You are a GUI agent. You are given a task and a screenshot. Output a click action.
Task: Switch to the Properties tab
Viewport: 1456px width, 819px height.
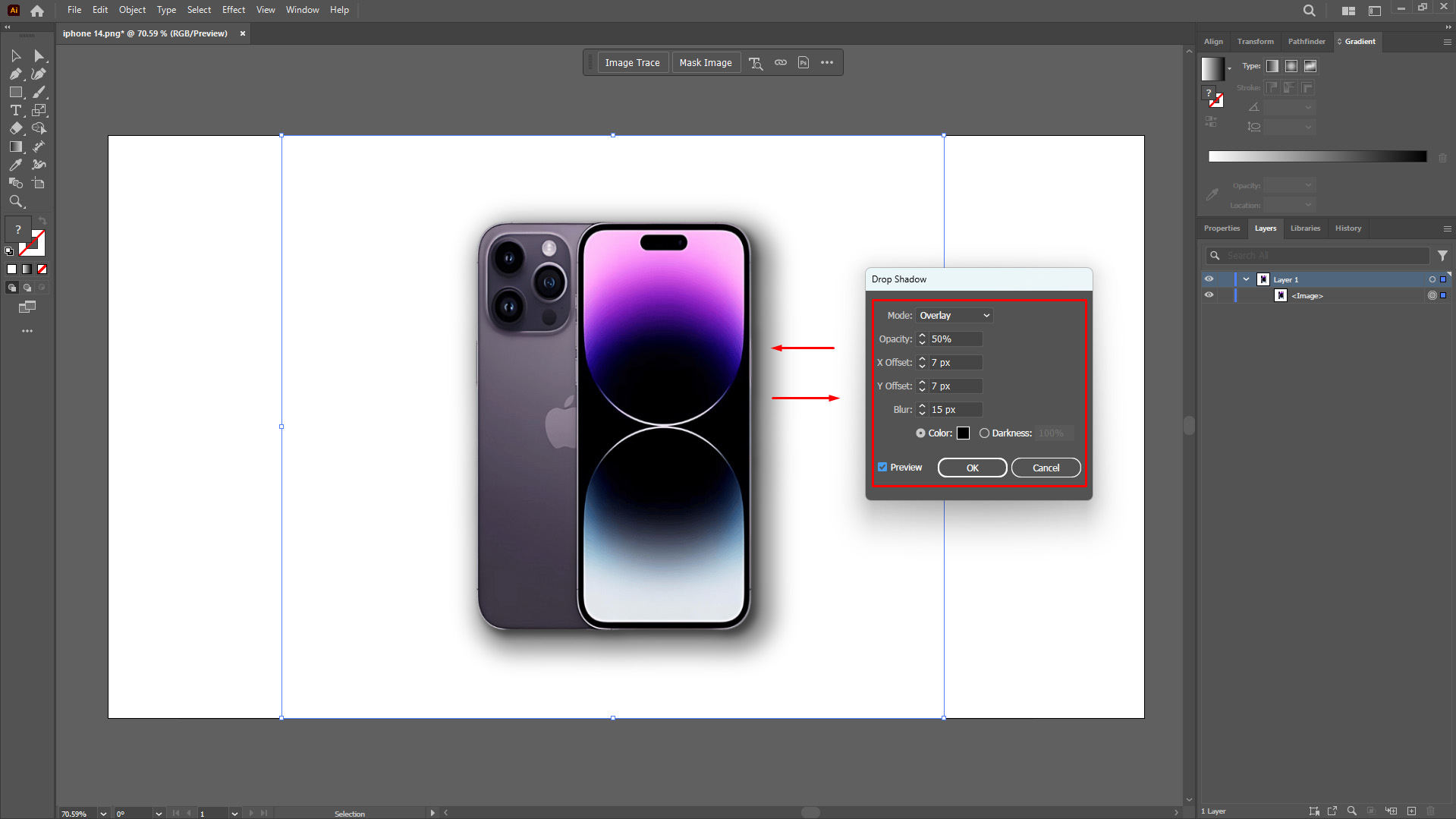tap(1222, 228)
